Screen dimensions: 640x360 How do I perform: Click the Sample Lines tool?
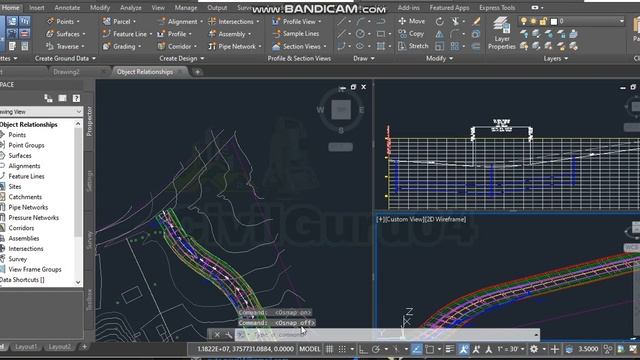(x=296, y=34)
